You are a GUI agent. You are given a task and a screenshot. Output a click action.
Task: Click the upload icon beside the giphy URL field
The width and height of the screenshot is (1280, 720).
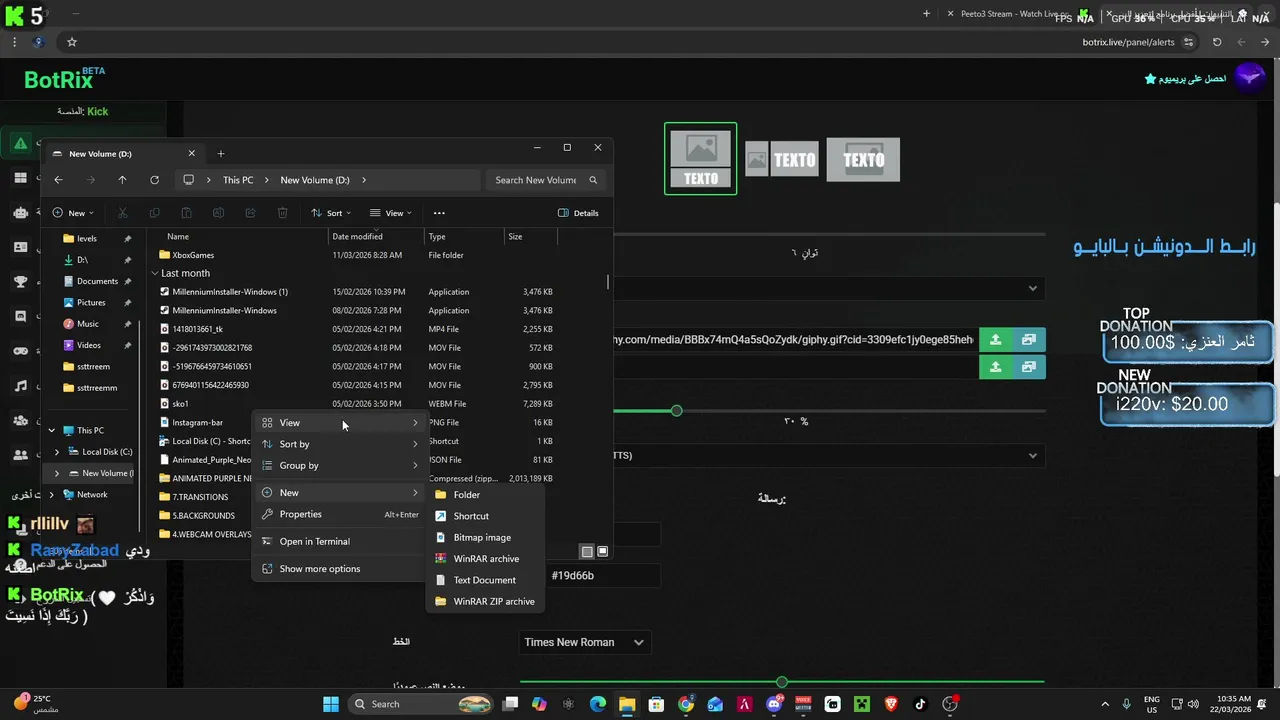pyautogui.click(x=995, y=340)
